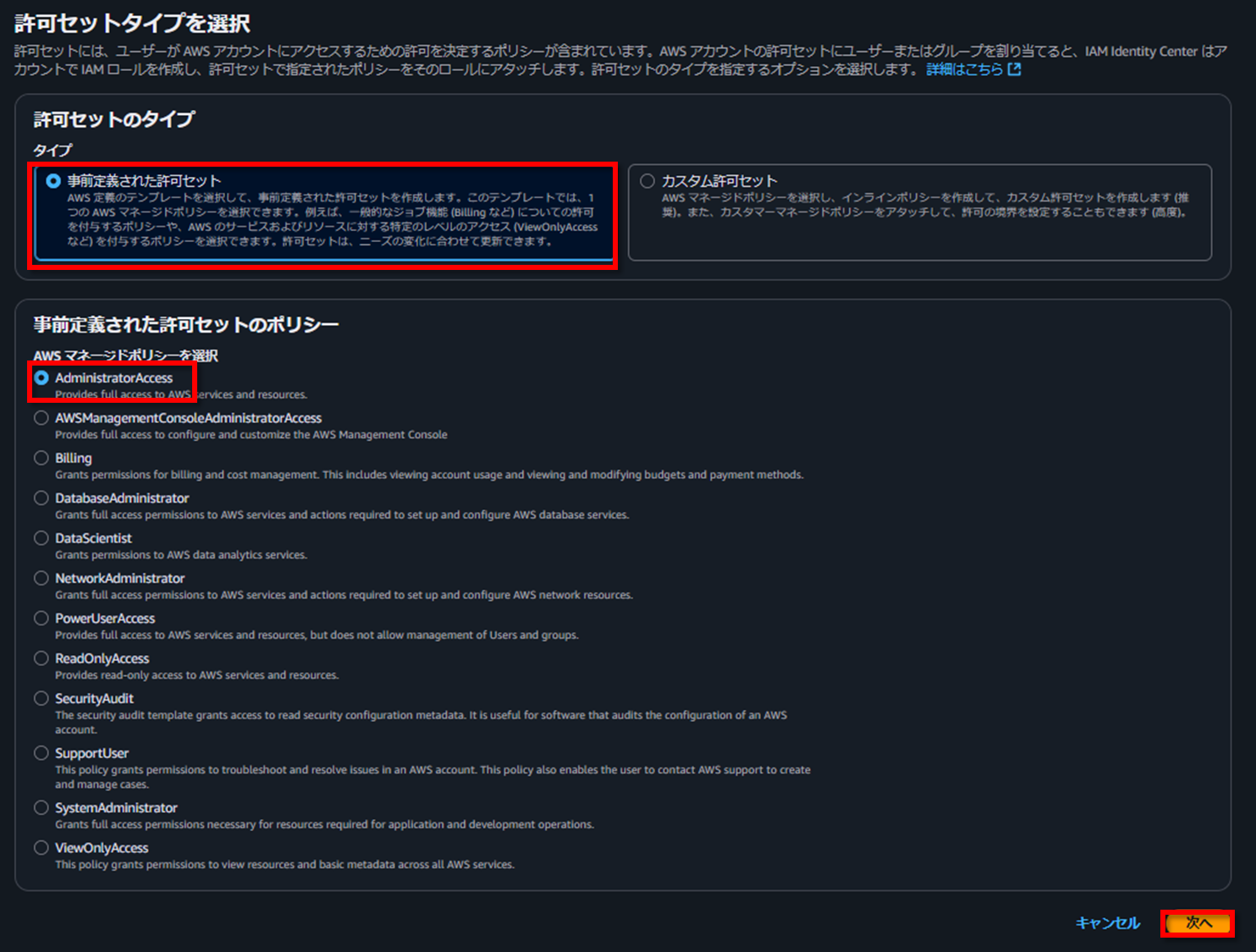1256x952 pixels.
Task: Click the description under DatabaseAdministrator
Action: click(x=342, y=515)
